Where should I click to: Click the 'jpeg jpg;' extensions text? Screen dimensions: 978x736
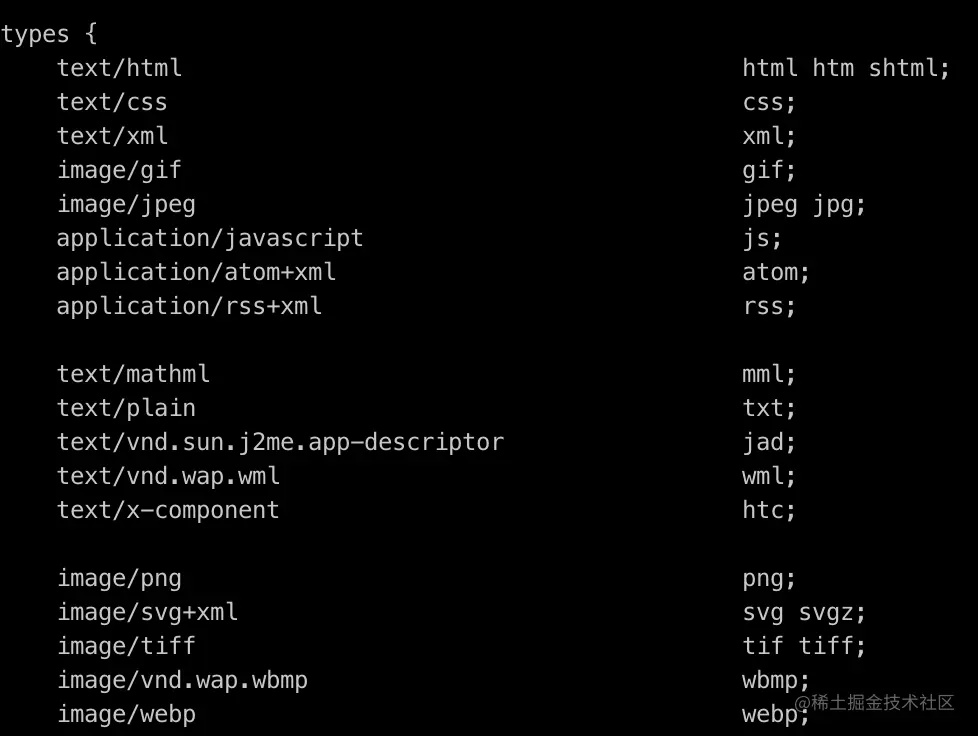pyautogui.click(x=803, y=204)
